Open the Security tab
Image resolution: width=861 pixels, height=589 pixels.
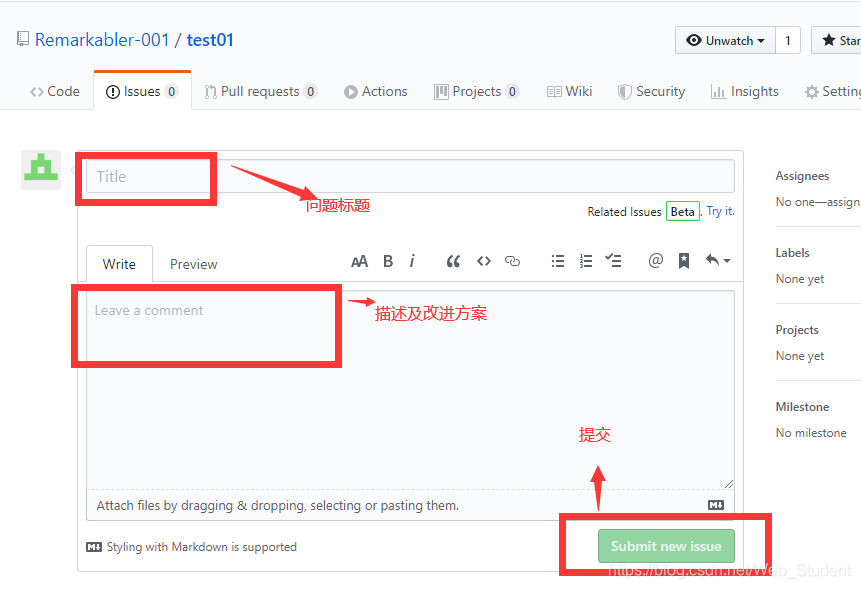(651, 91)
